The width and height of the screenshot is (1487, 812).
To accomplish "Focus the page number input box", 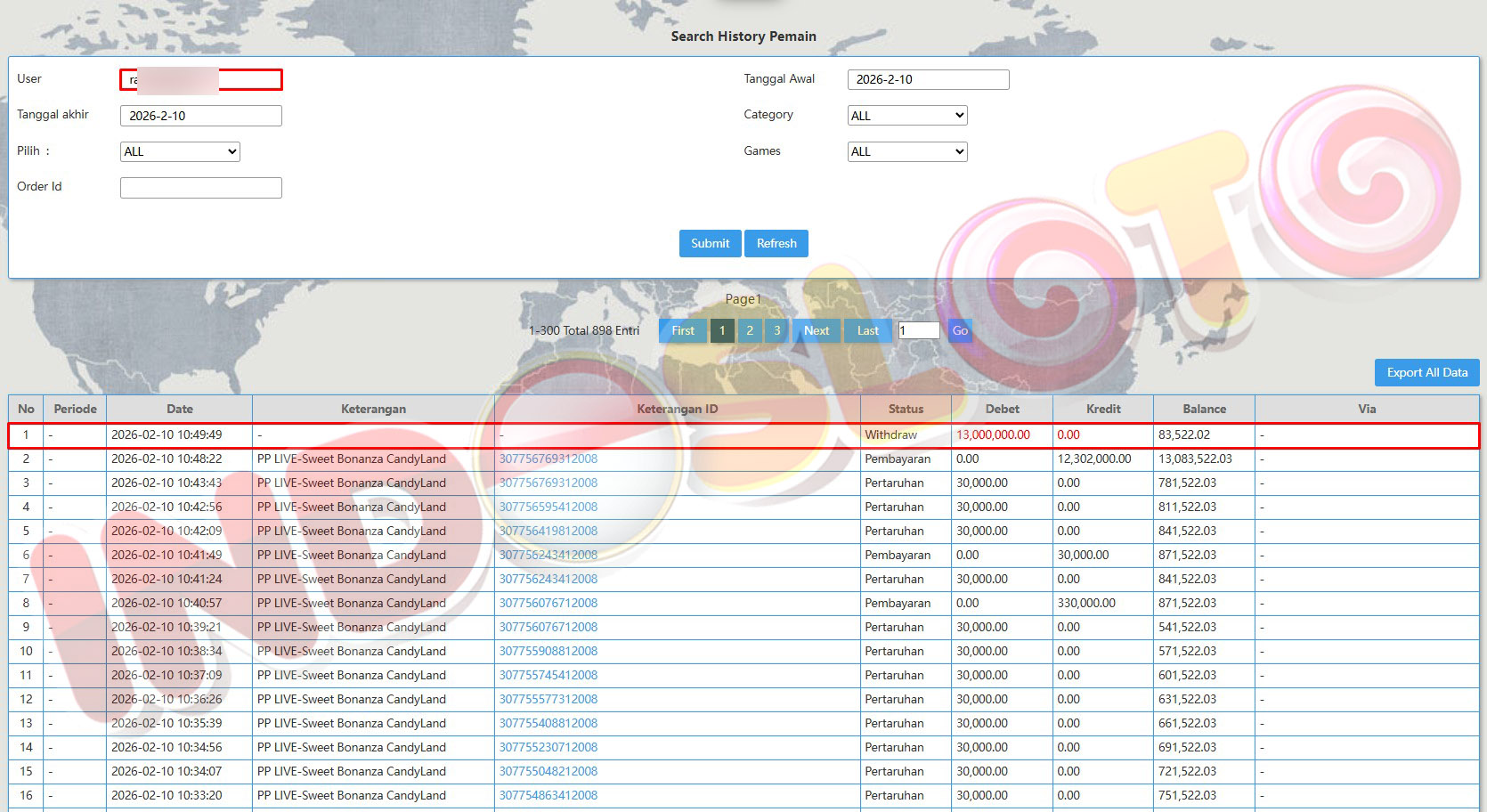I will coord(919,330).
